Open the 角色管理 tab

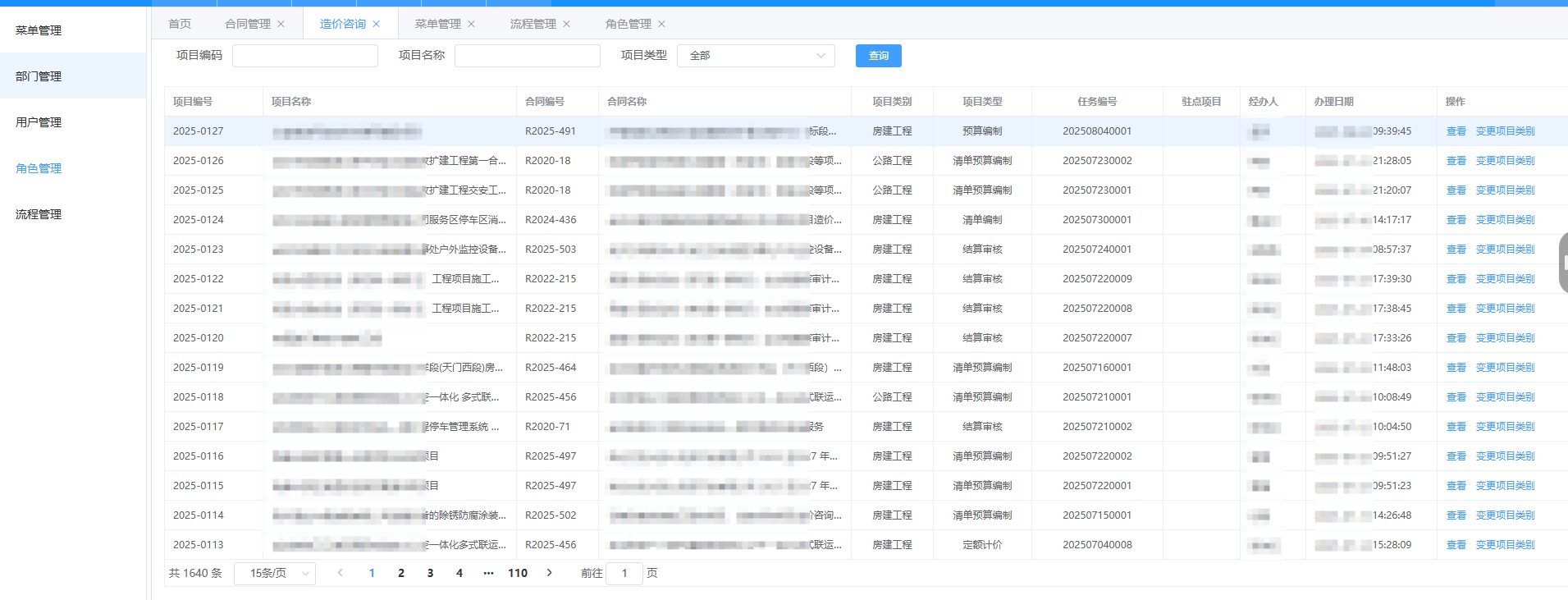(x=629, y=24)
